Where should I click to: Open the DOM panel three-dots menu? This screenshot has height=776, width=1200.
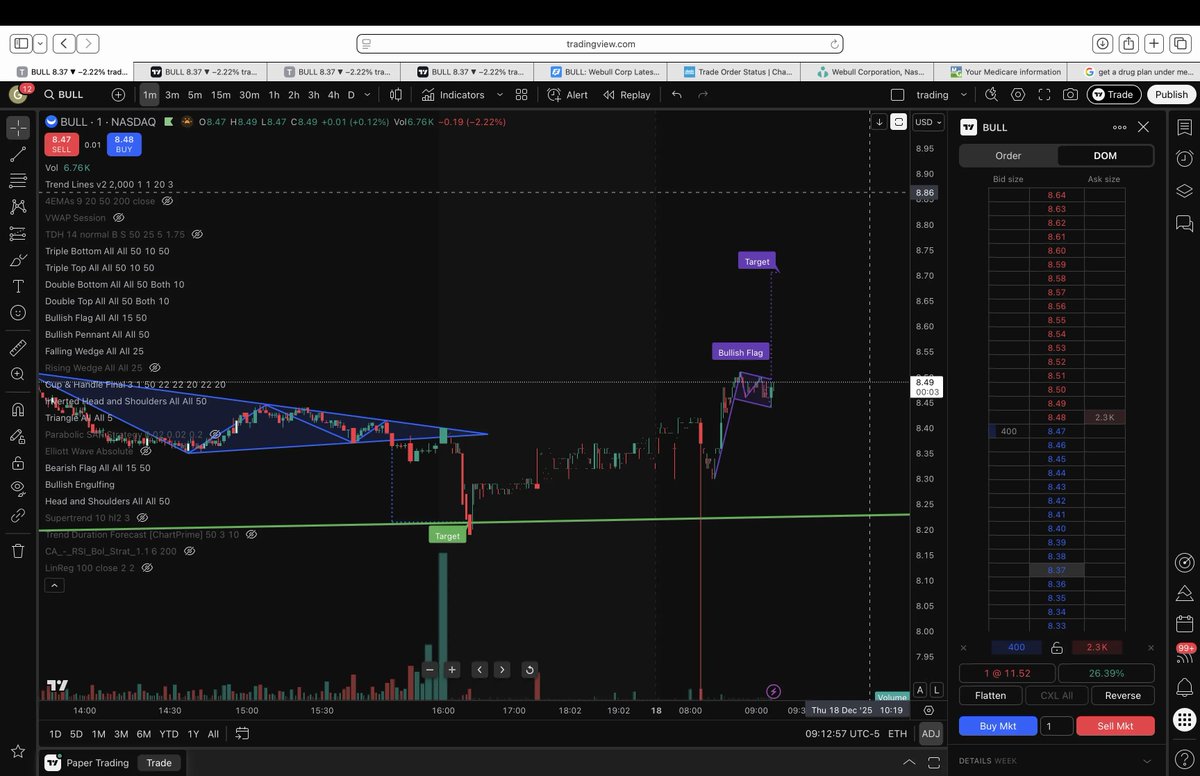point(1119,127)
